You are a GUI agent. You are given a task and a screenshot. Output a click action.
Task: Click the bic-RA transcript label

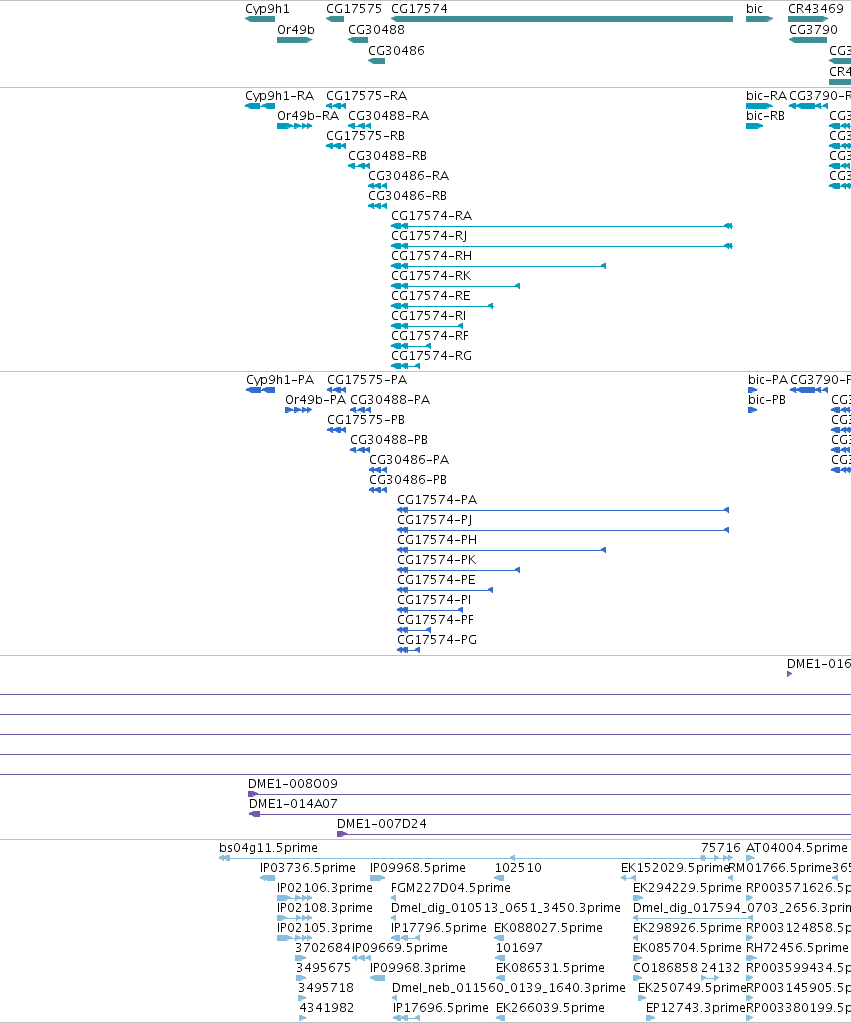[x=766, y=96]
